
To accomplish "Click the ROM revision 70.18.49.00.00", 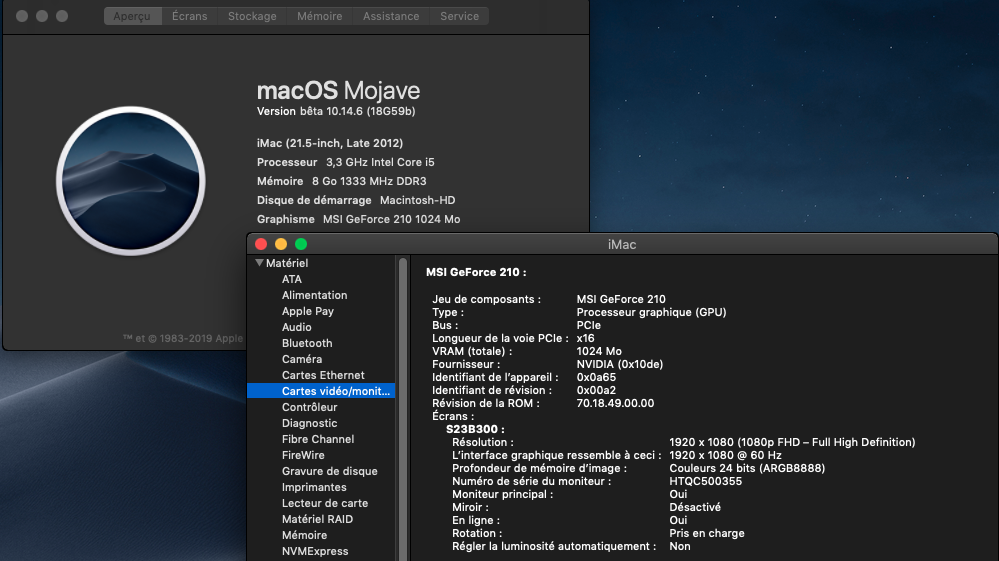I will [x=615, y=403].
